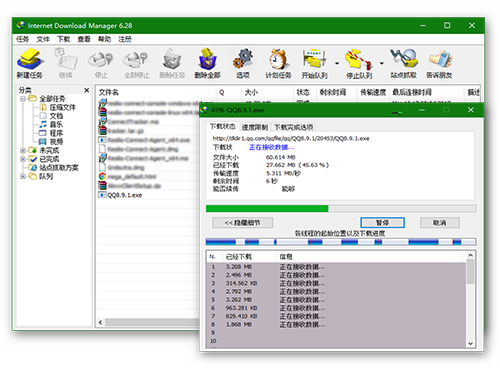
Task: Sort list by 文件名 column header
Action: click(x=156, y=92)
